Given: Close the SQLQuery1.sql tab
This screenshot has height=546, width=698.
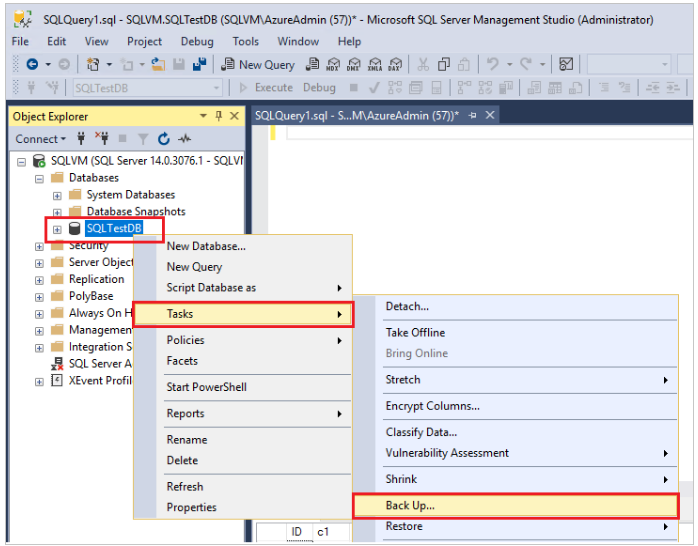Looking at the screenshot, I should coord(490,116).
